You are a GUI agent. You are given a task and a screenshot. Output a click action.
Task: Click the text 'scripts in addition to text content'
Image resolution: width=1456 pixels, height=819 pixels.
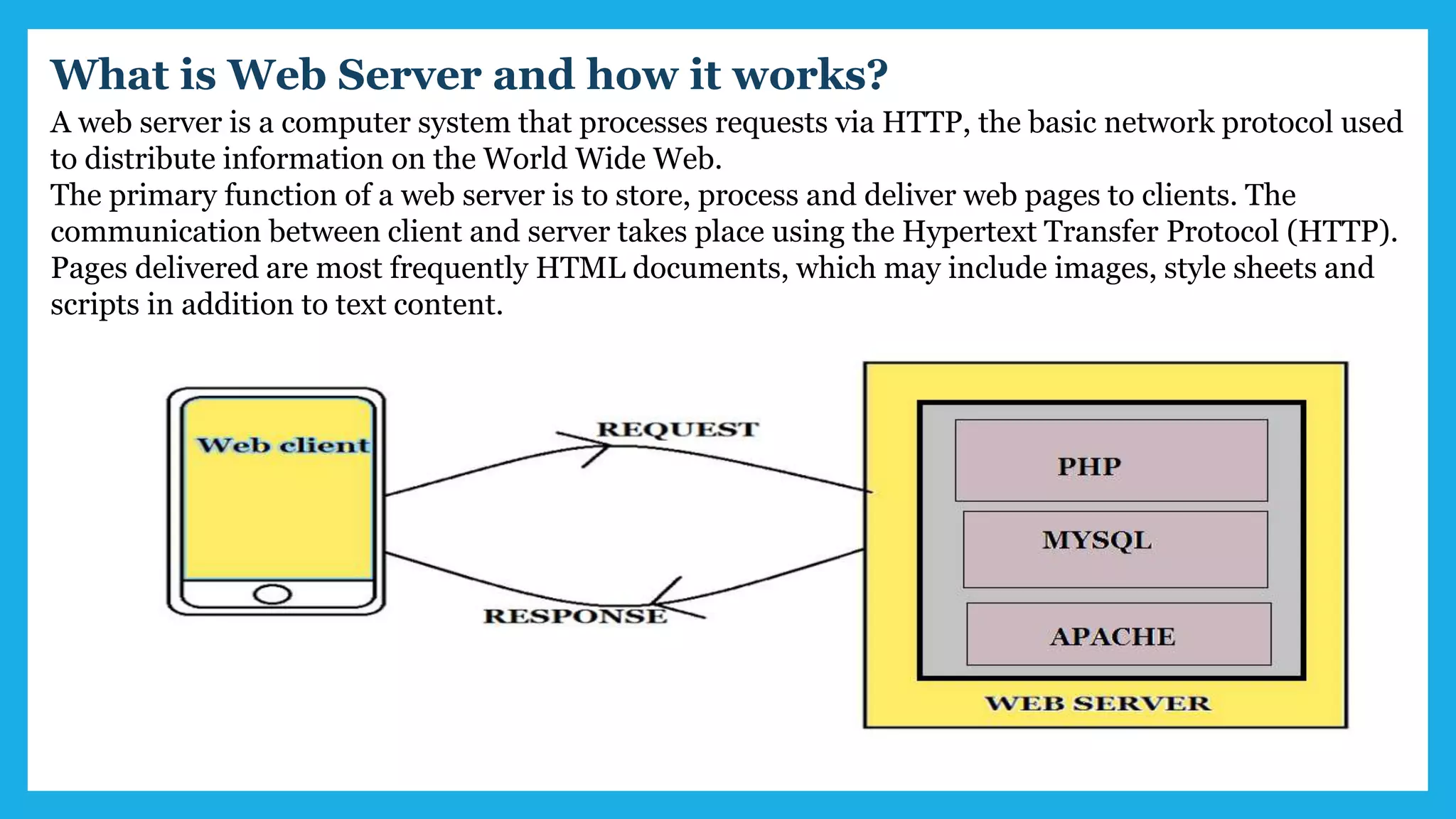pyautogui.click(x=276, y=305)
